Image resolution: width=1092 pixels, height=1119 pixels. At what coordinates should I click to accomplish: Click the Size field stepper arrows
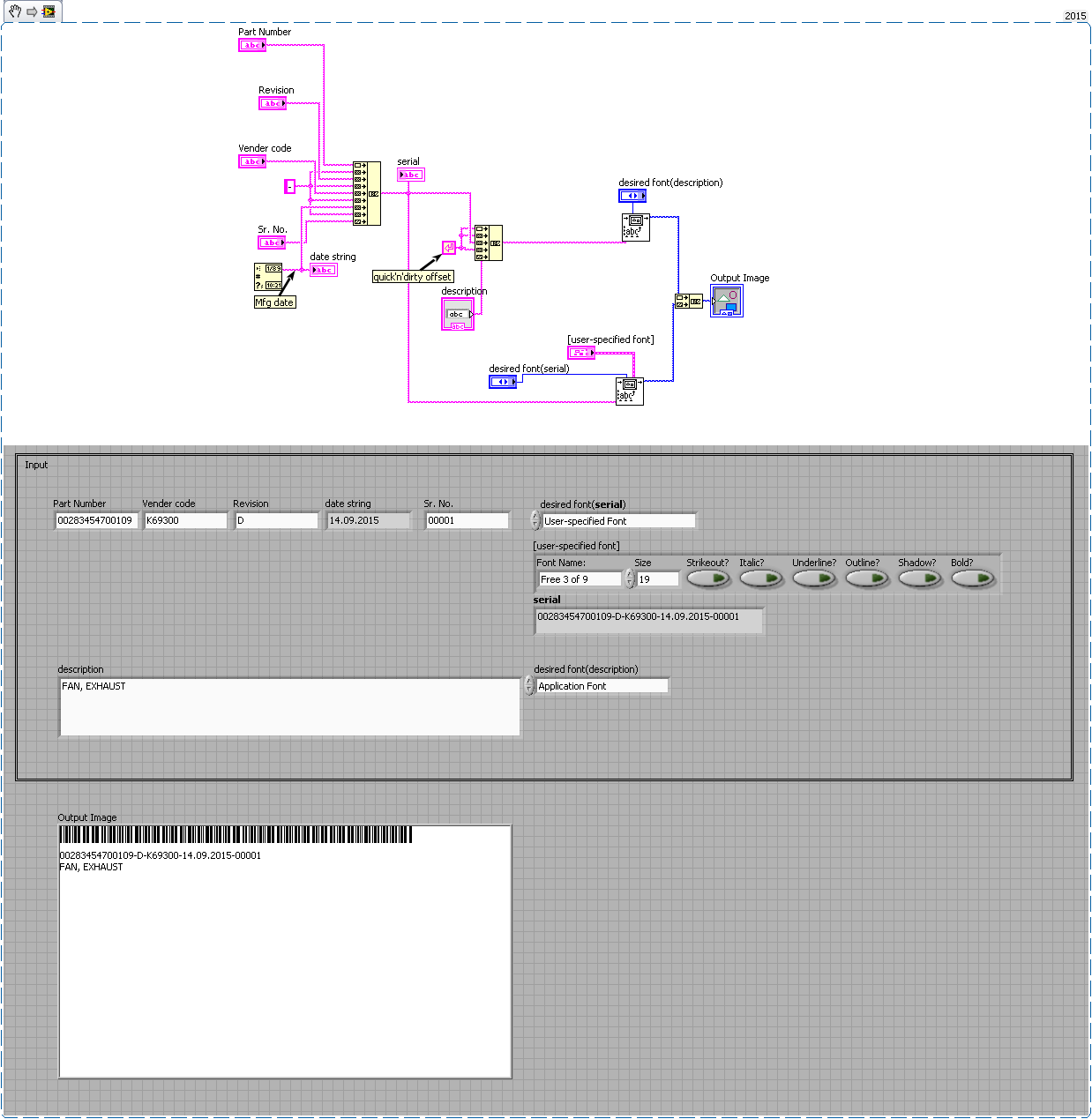(629, 578)
